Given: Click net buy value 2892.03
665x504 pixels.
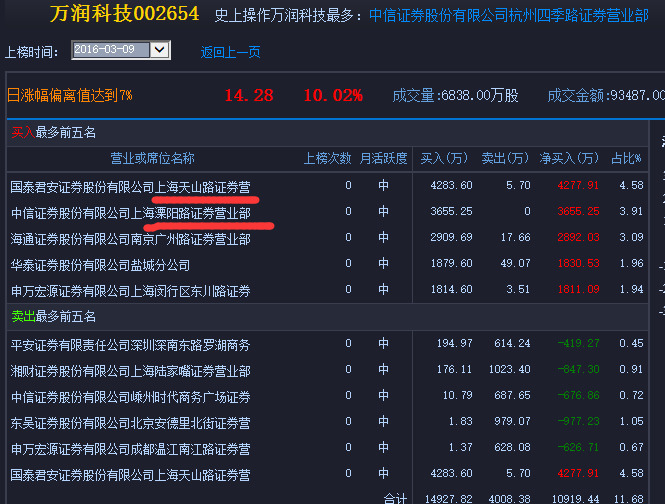Looking at the screenshot, I should click(x=578, y=237).
